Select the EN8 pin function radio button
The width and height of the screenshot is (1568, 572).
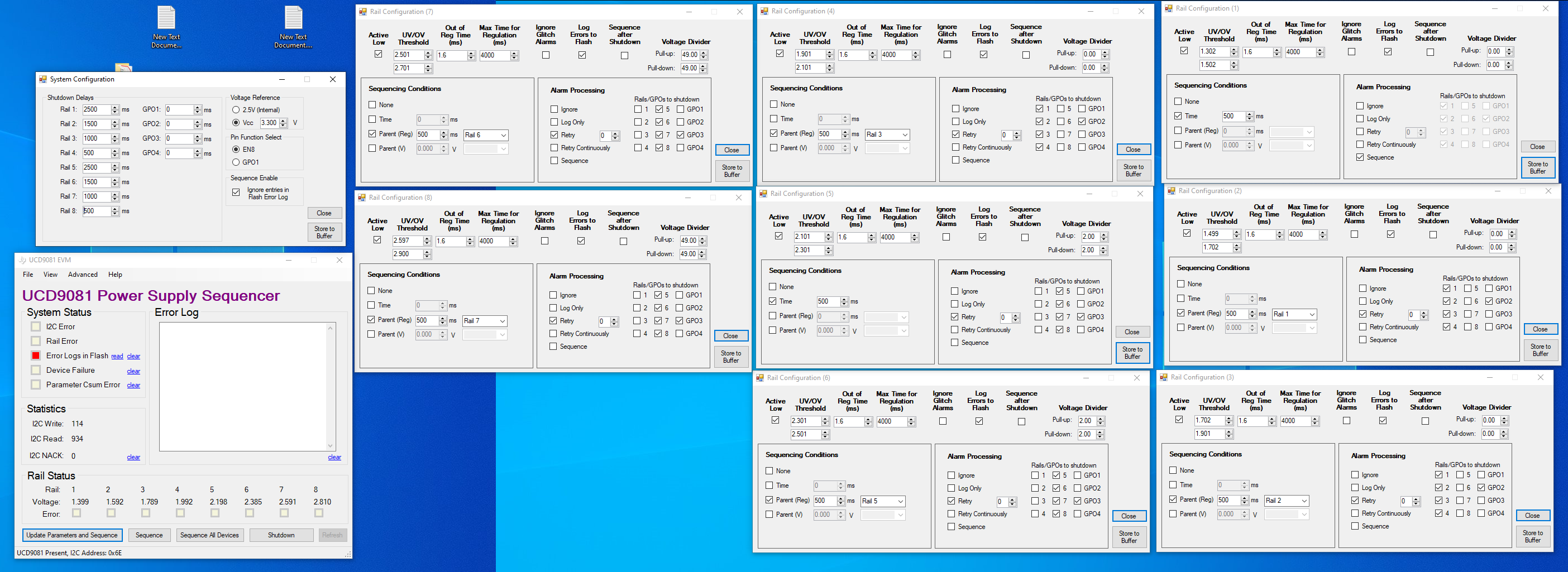point(236,150)
